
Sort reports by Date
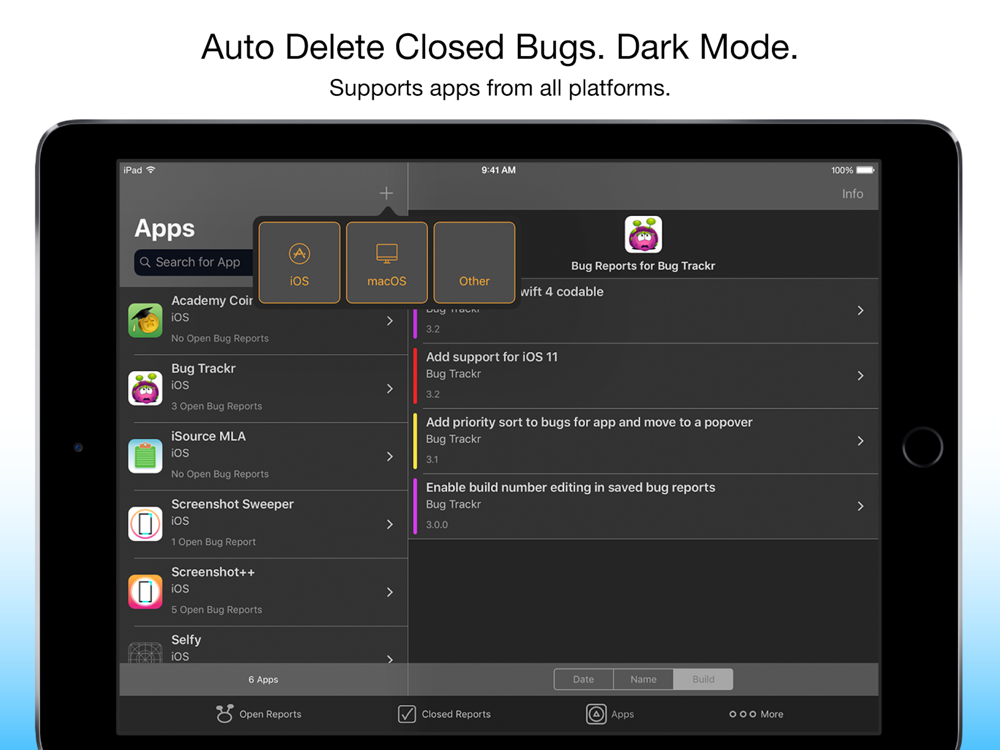(584, 679)
